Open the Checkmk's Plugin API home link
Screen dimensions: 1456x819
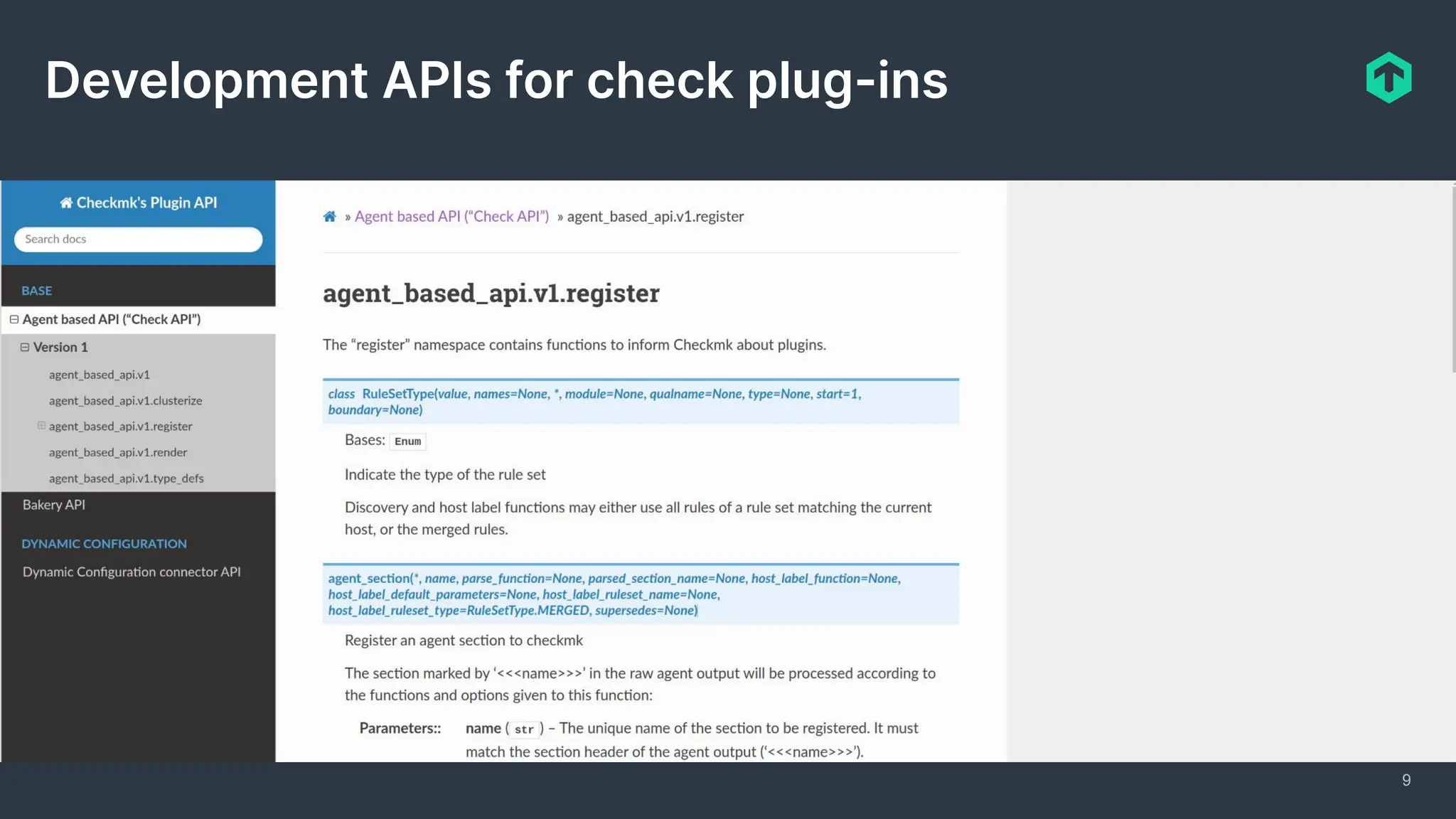click(x=139, y=203)
